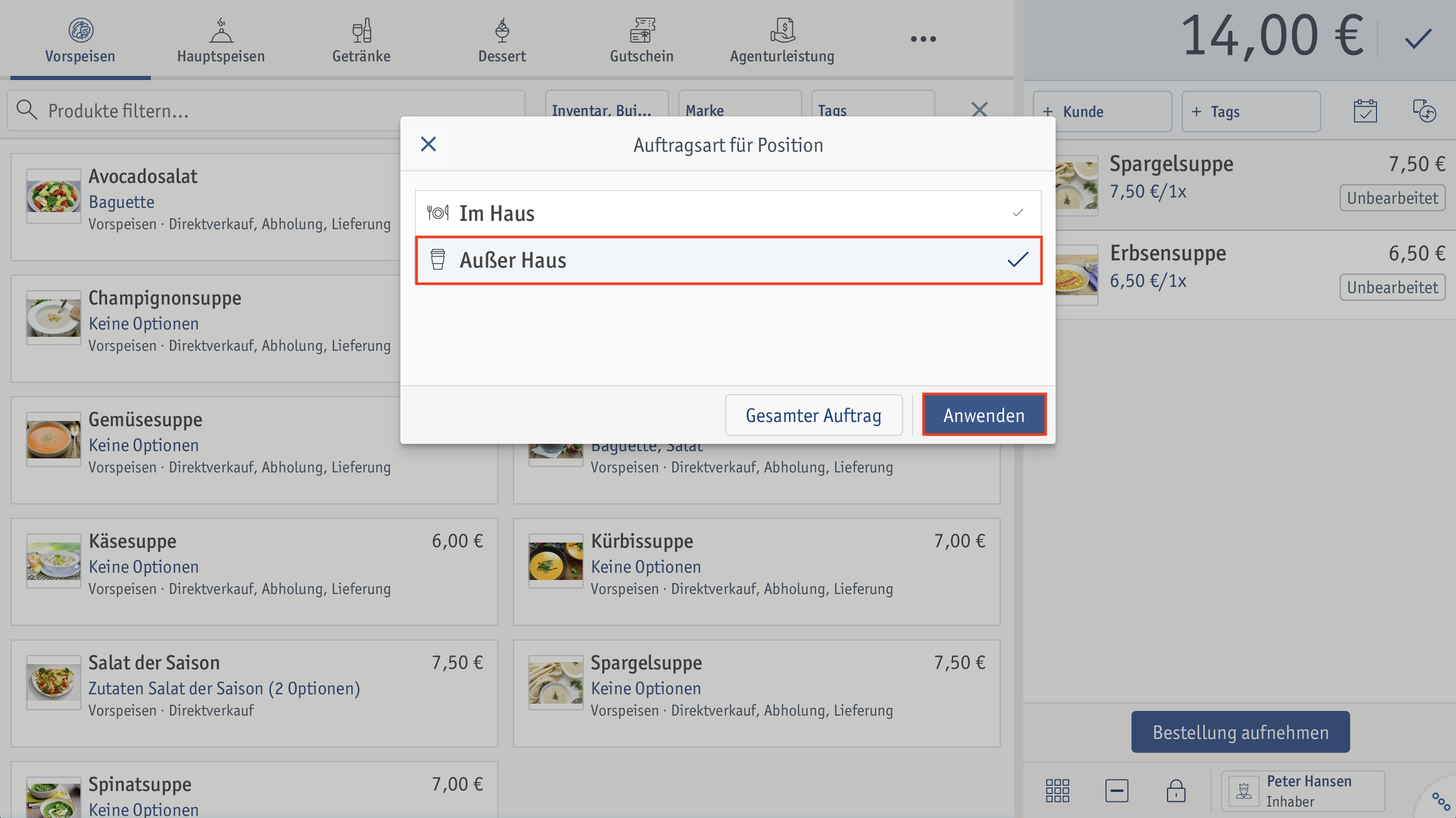Click Unbearbeitet status of Spargelsuppe
Viewport: 1456px width, 818px height.
1392,197
